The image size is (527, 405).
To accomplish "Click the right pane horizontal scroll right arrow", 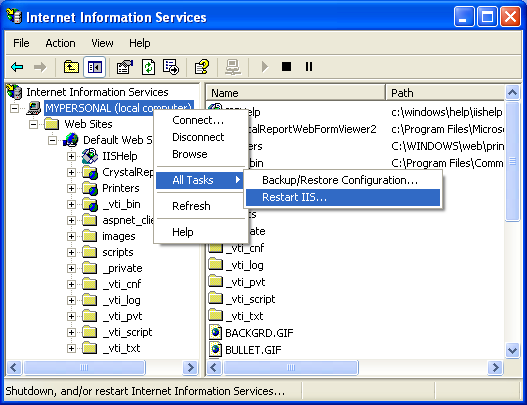I will tap(495, 367).
